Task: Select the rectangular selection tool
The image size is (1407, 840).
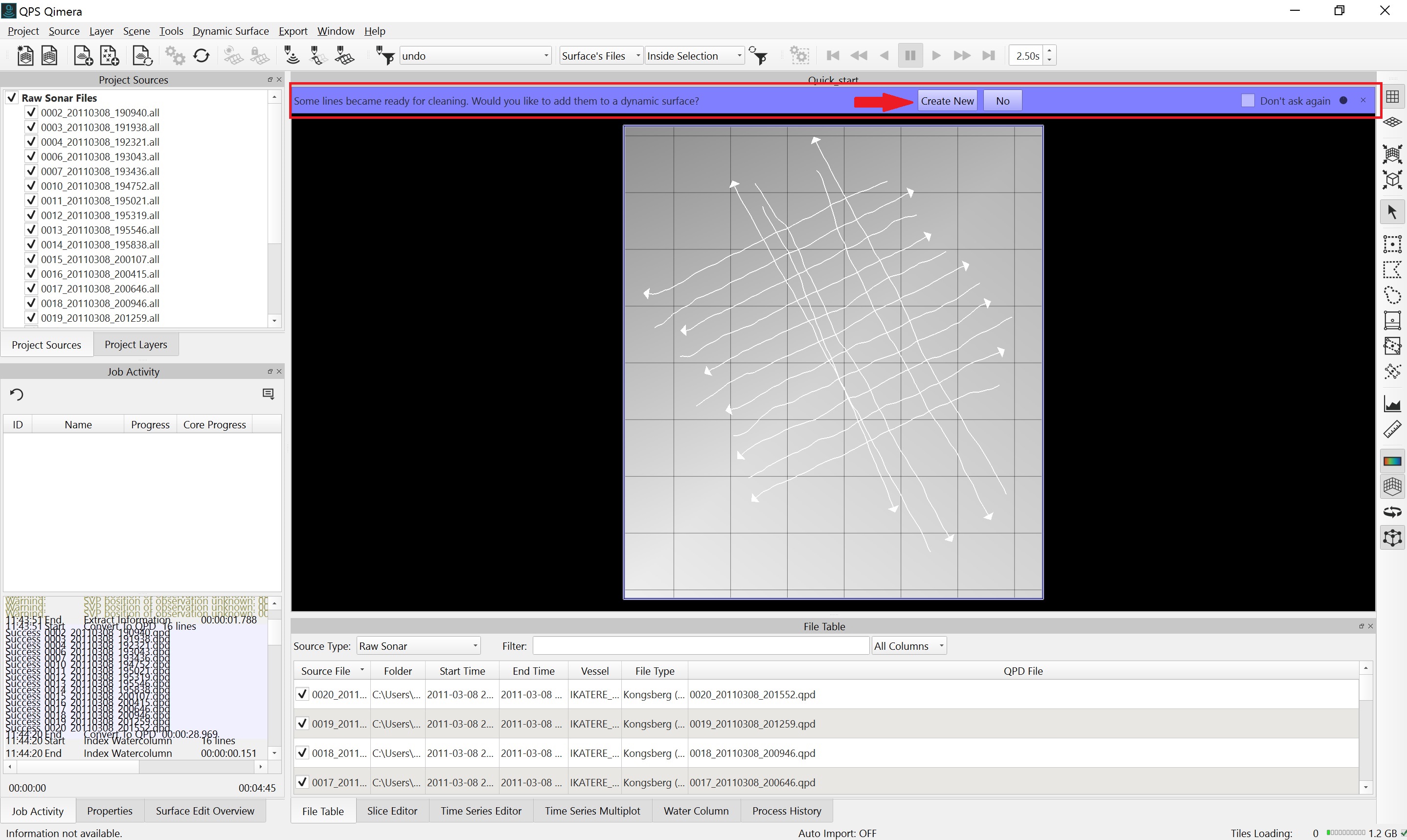Action: click(1392, 244)
